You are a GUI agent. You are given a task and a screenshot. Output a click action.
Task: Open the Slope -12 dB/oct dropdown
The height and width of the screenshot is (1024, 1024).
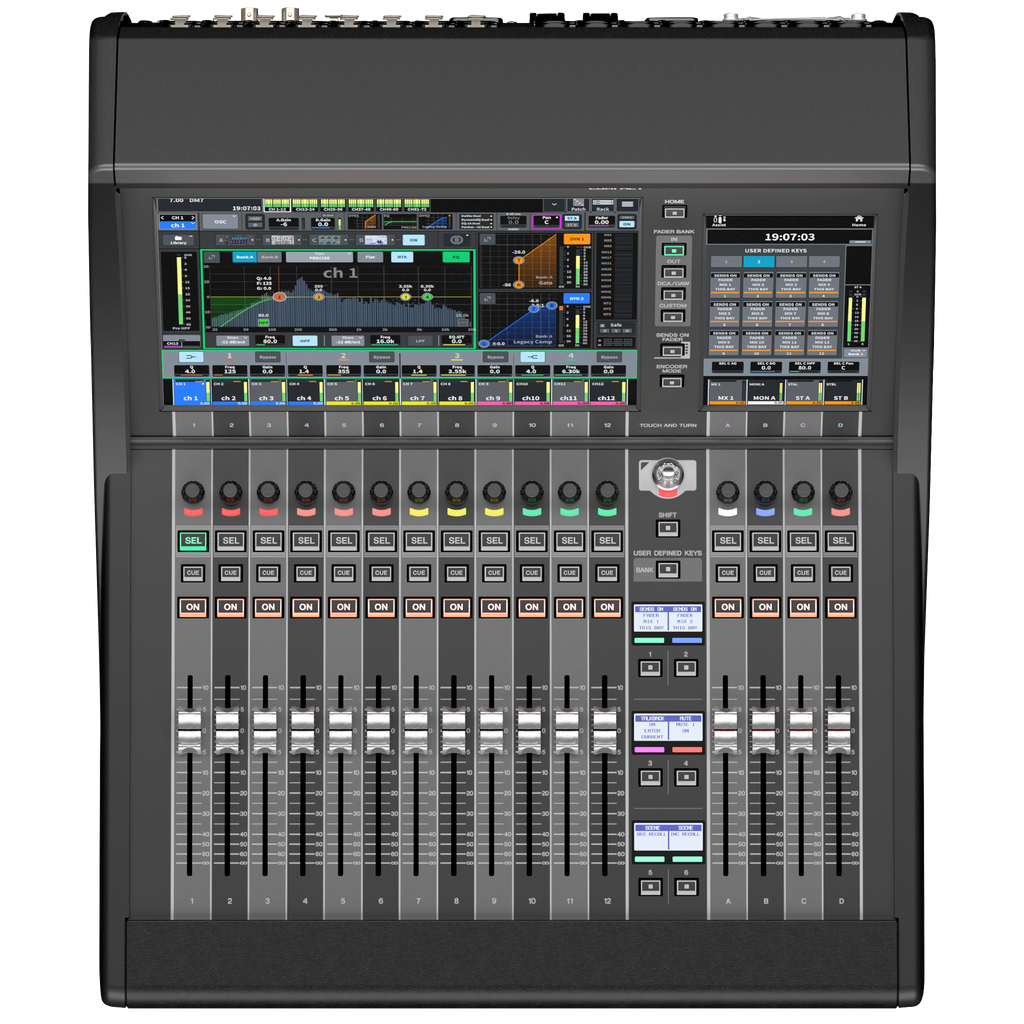(232, 340)
